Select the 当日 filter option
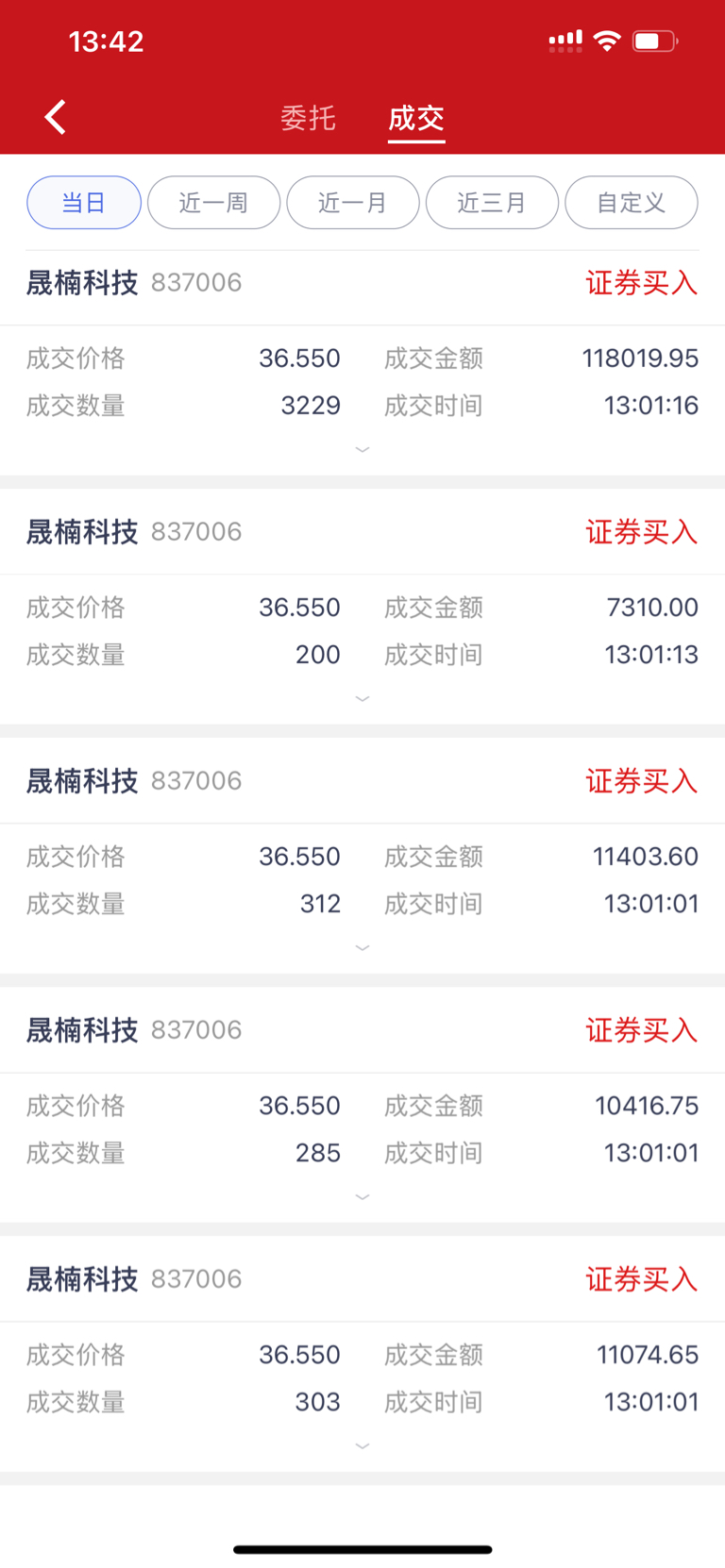This screenshot has height=1568, width=725. point(84,202)
